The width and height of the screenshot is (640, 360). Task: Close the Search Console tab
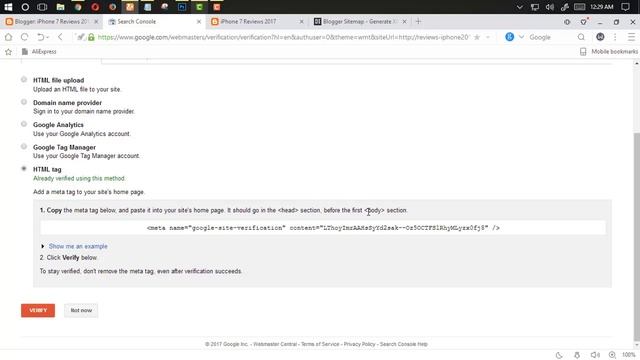[199, 22]
